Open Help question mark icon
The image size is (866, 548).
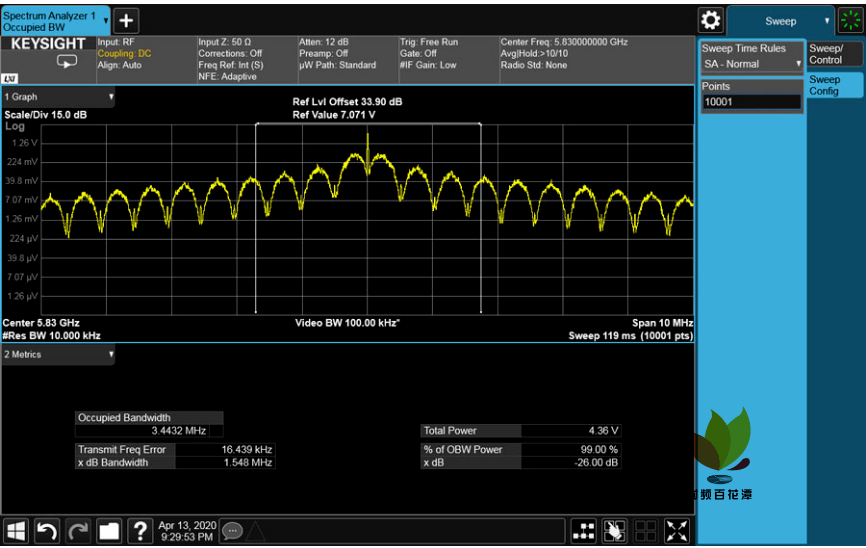point(141,532)
